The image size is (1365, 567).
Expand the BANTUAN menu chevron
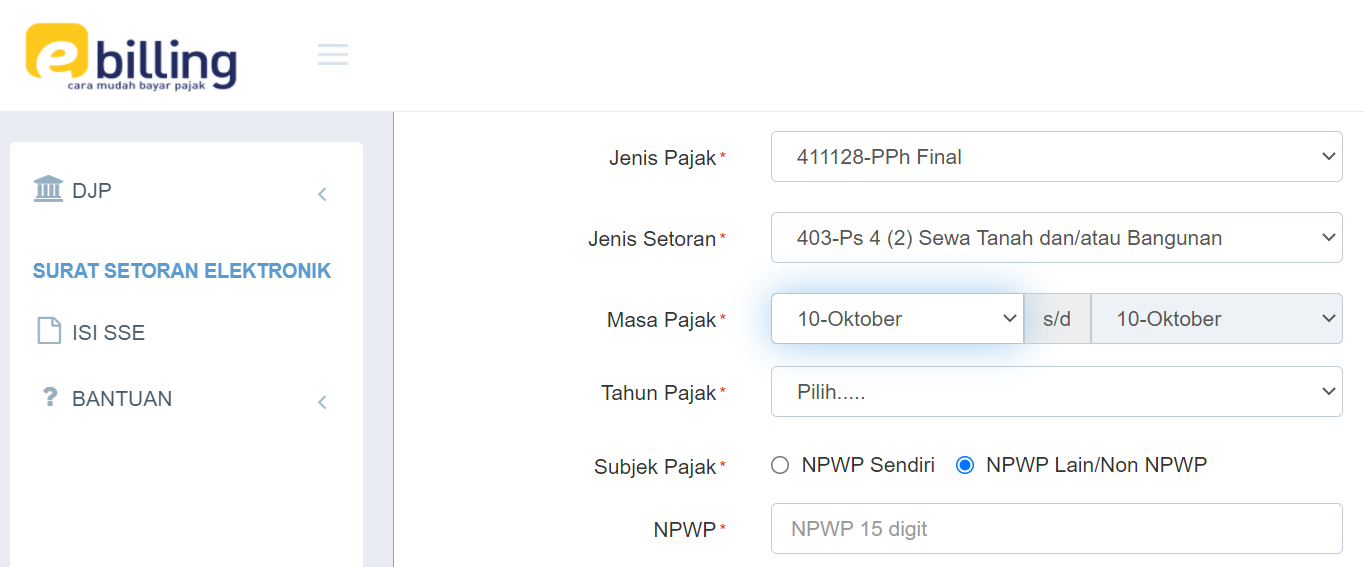pyautogui.click(x=322, y=402)
